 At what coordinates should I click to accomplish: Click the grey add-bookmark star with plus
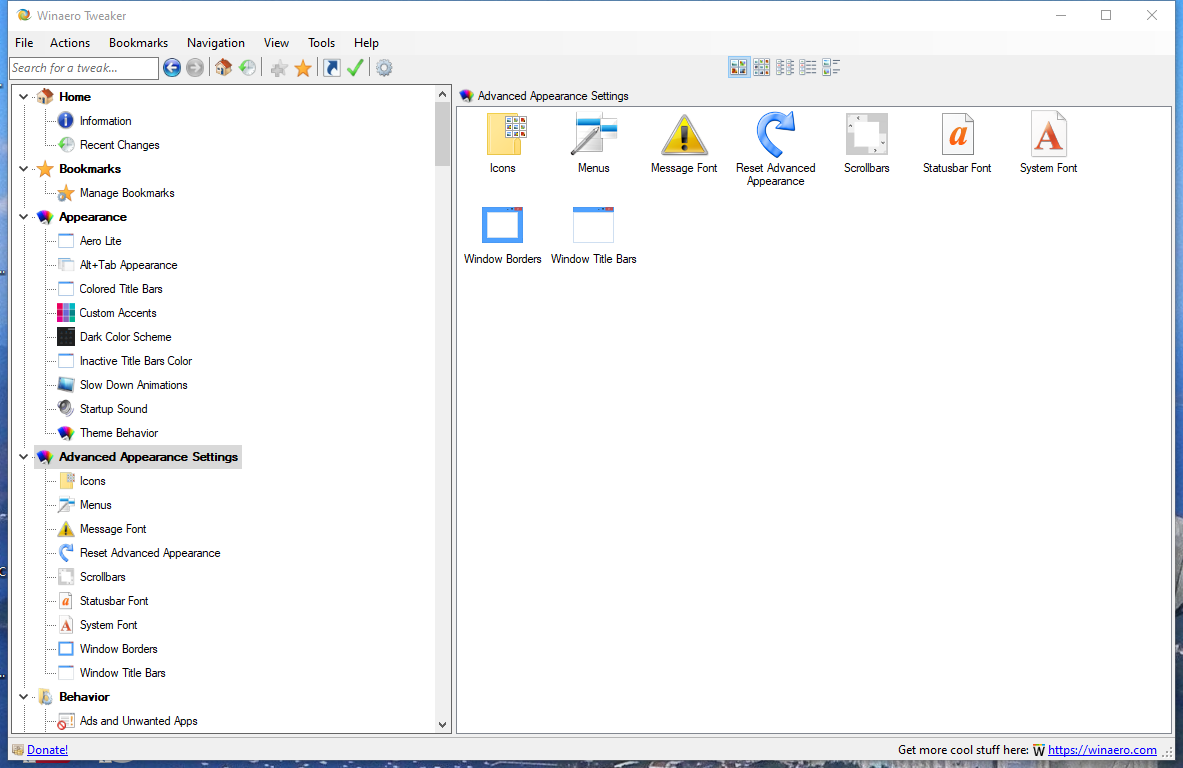(x=279, y=69)
